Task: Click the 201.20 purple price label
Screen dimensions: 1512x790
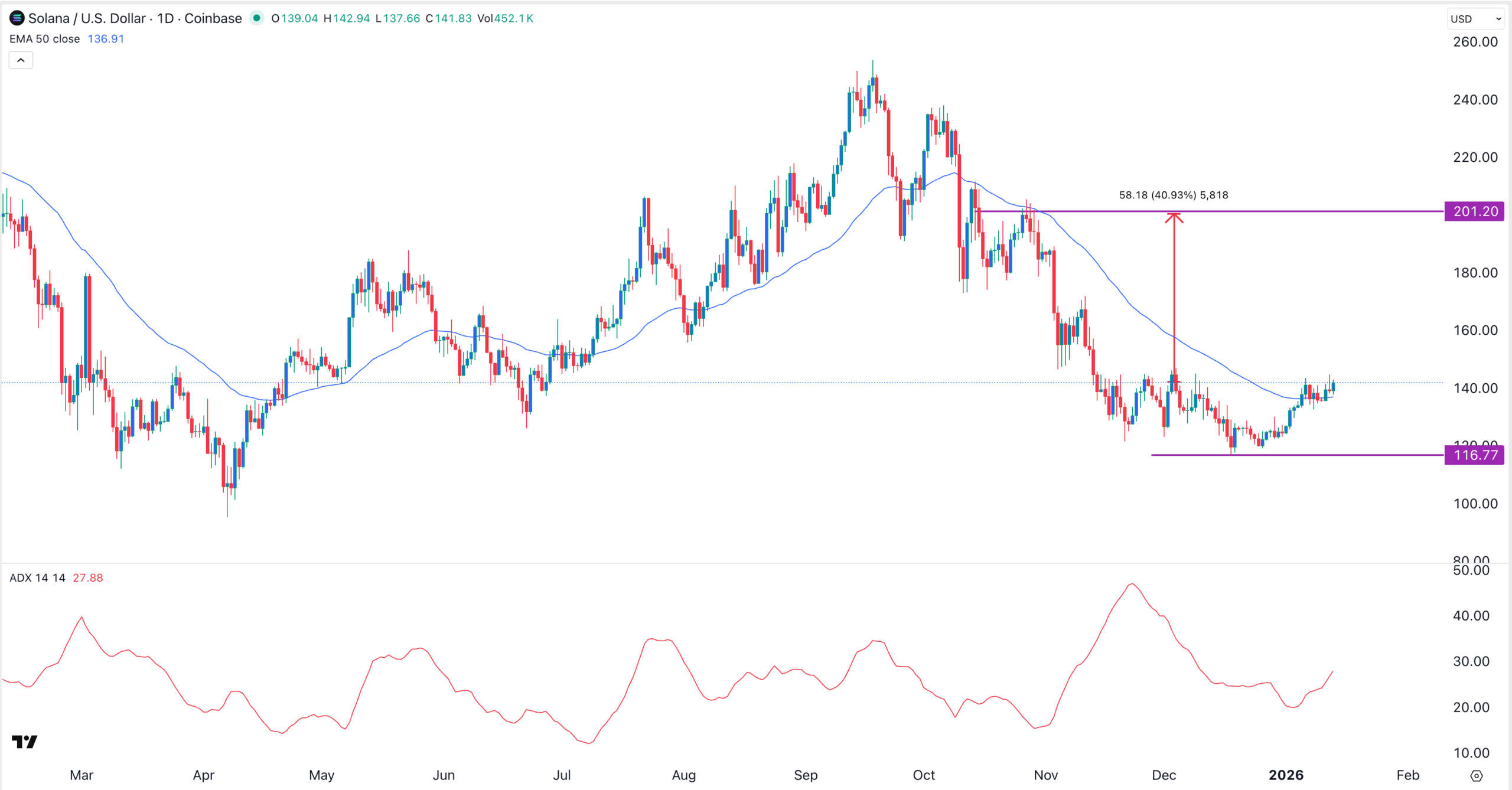Action: pos(1475,211)
